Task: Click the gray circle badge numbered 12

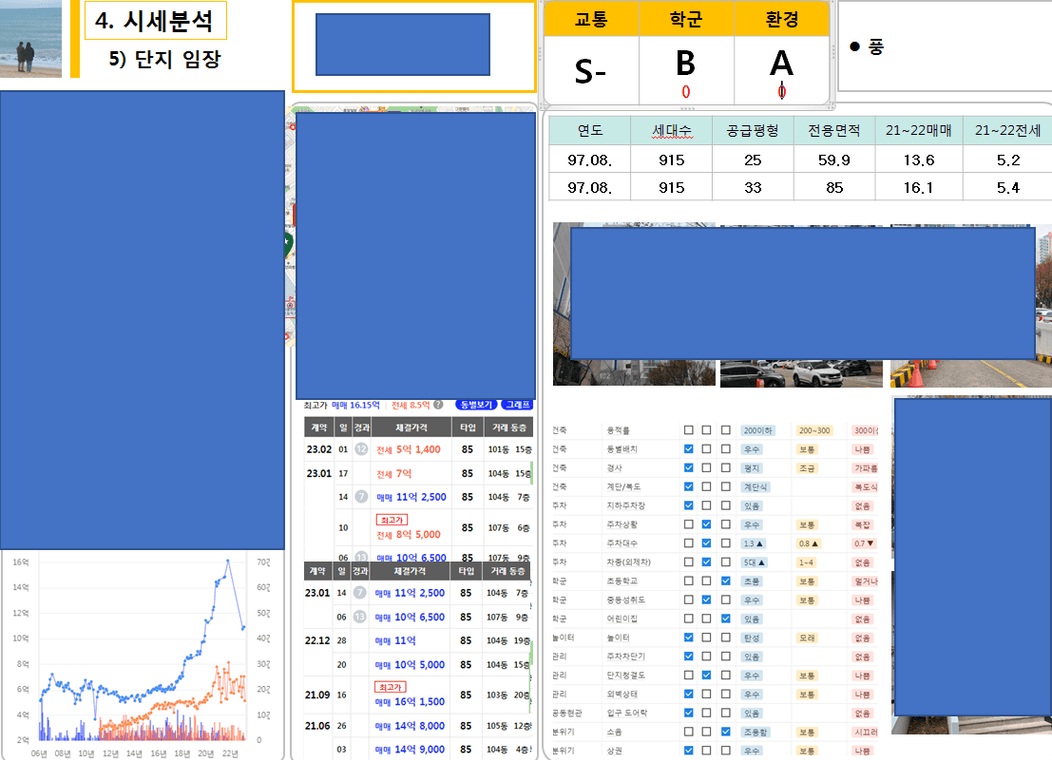Action: coord(361,449)
